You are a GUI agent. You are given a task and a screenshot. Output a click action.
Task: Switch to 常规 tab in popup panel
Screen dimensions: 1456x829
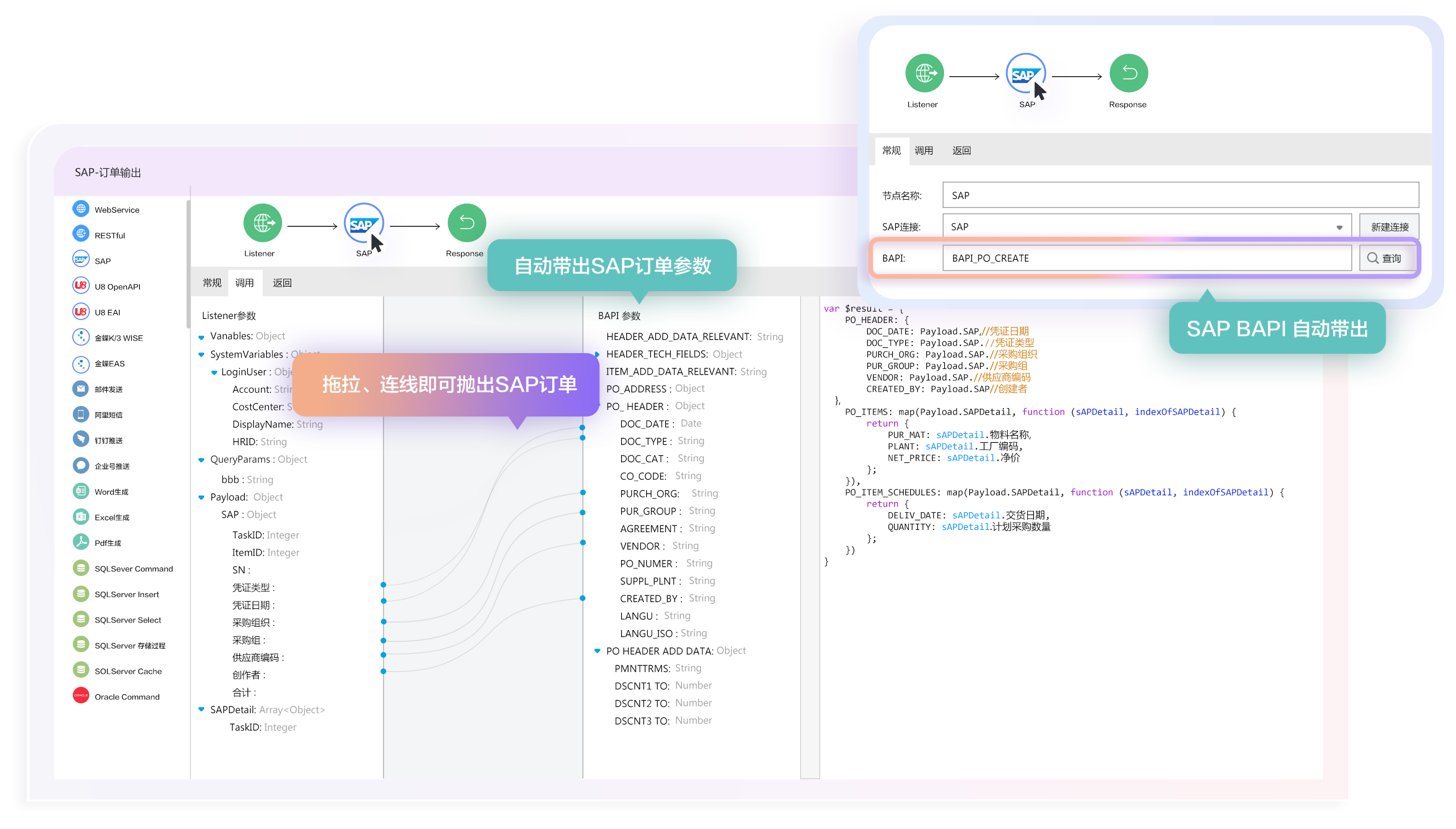click(891, 150)
